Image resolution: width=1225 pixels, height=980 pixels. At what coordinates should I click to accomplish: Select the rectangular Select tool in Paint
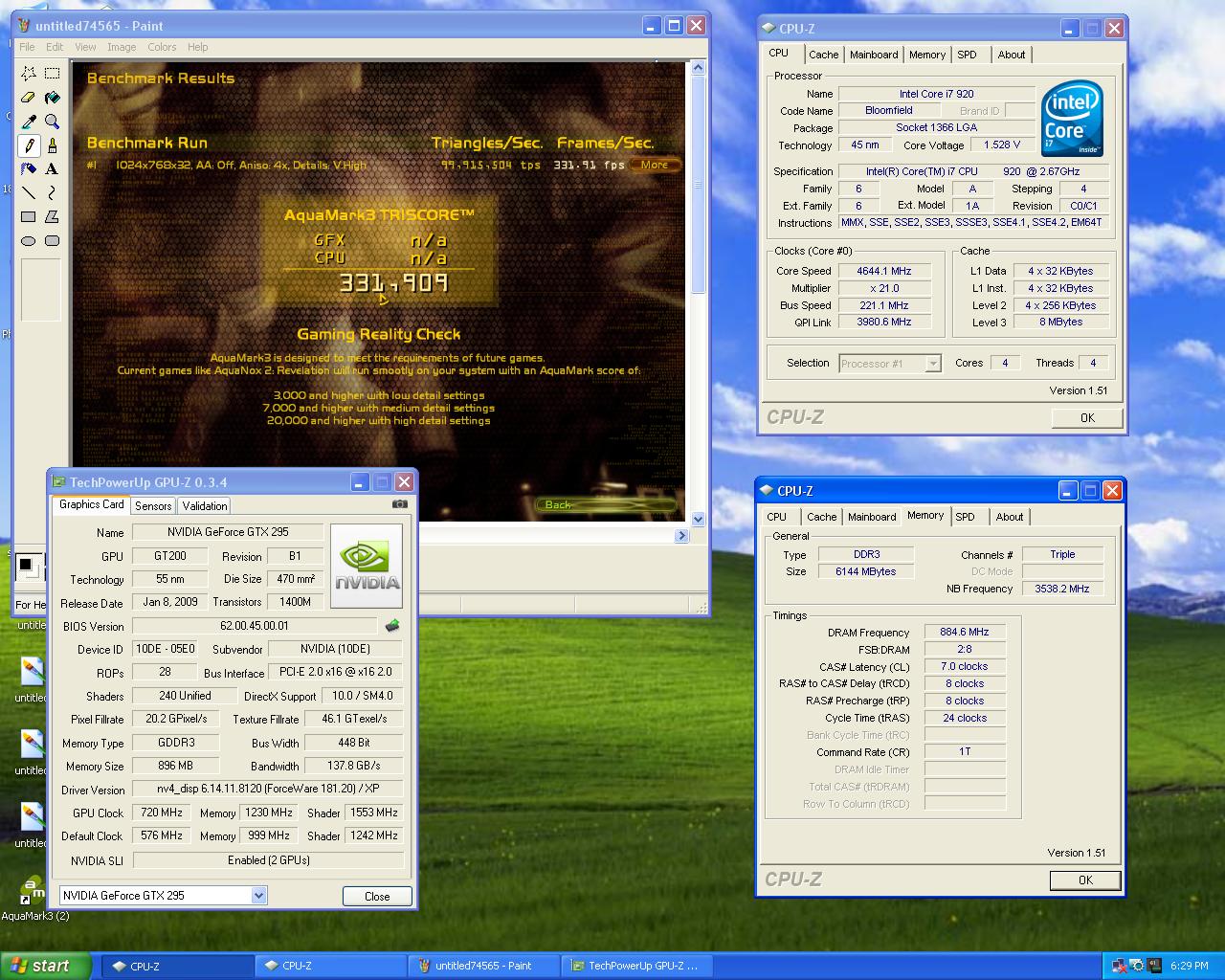point(53,73)
